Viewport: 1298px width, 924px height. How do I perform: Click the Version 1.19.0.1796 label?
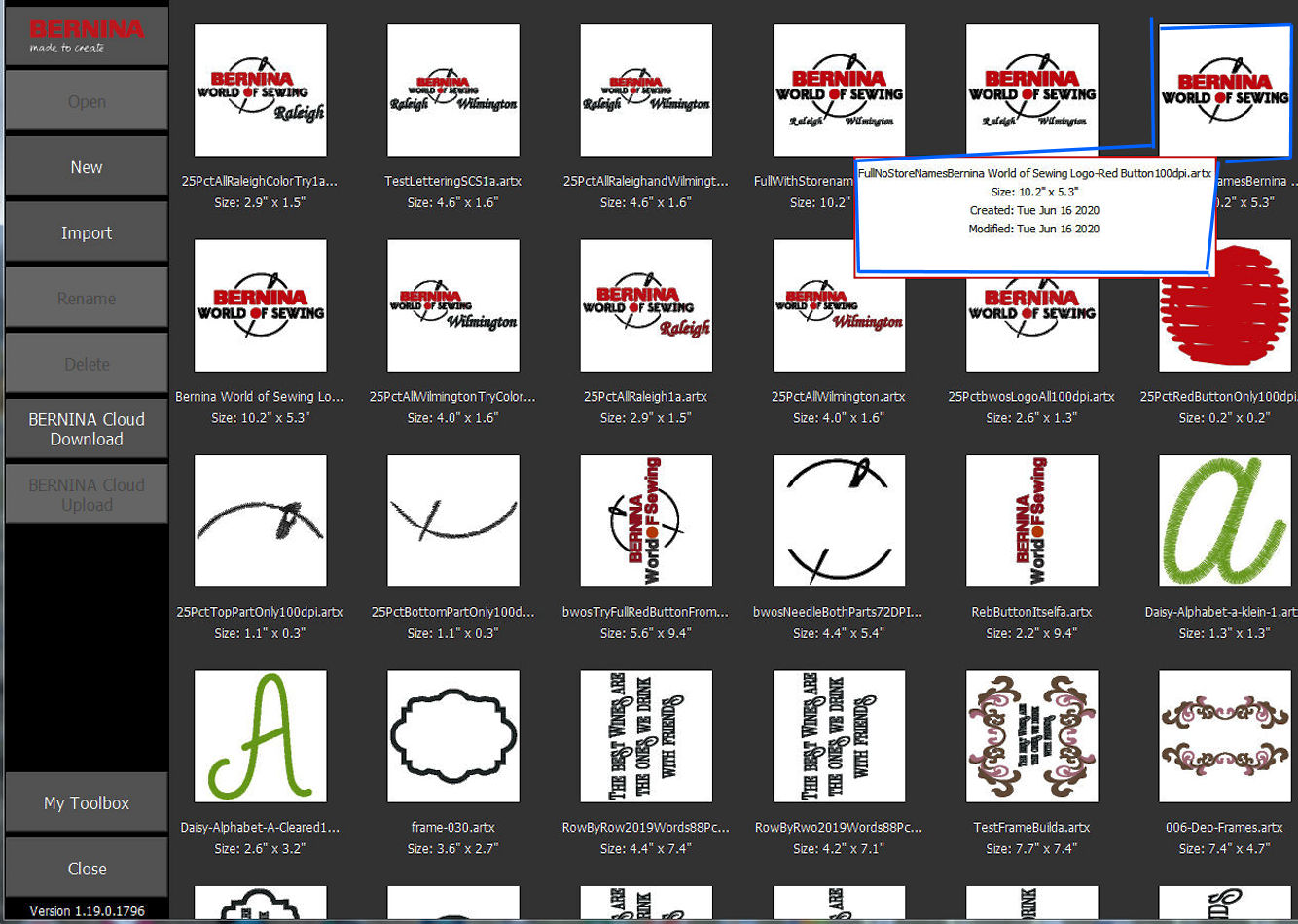pyautogui.click(x=87, y=911)
